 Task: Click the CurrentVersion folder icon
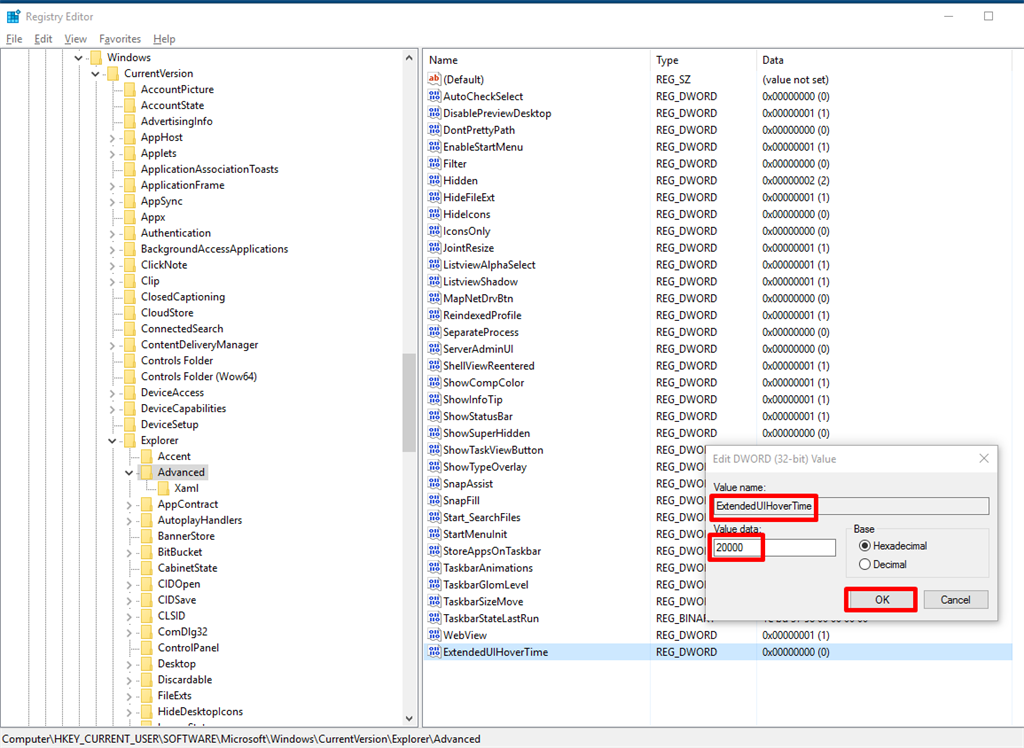(113, 73)
